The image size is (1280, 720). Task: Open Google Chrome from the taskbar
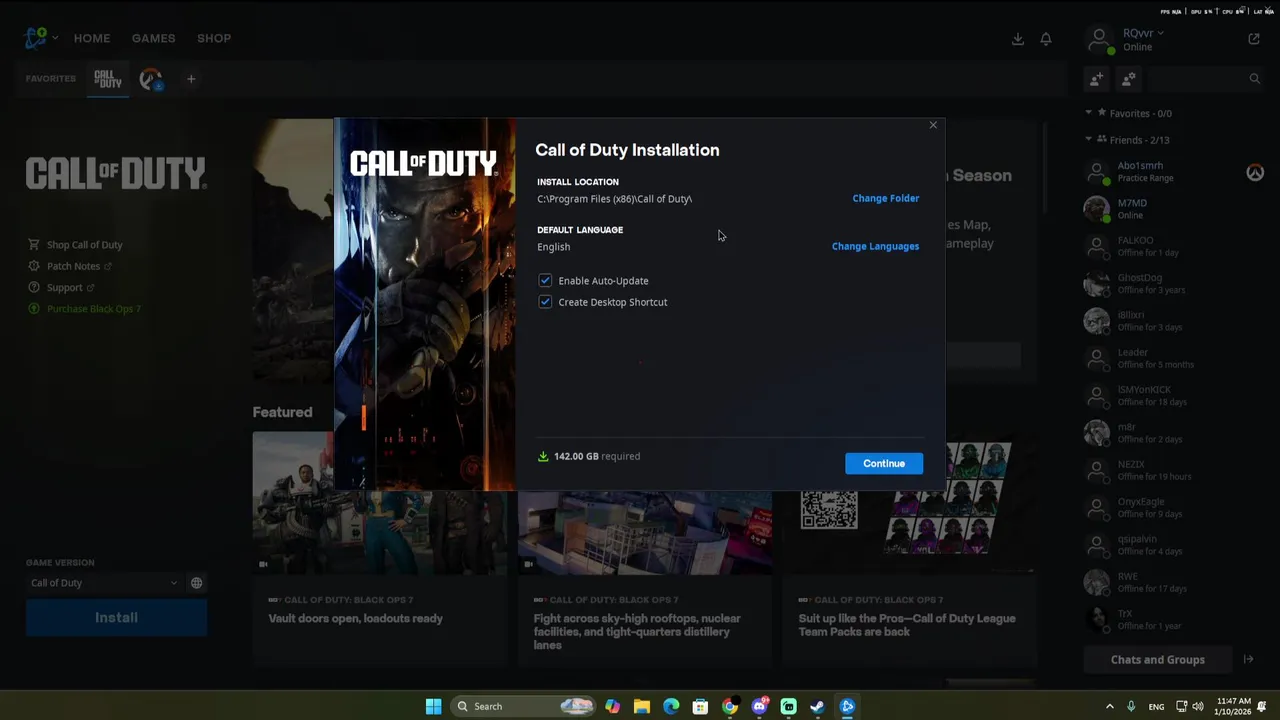click(x=730, y=706)
